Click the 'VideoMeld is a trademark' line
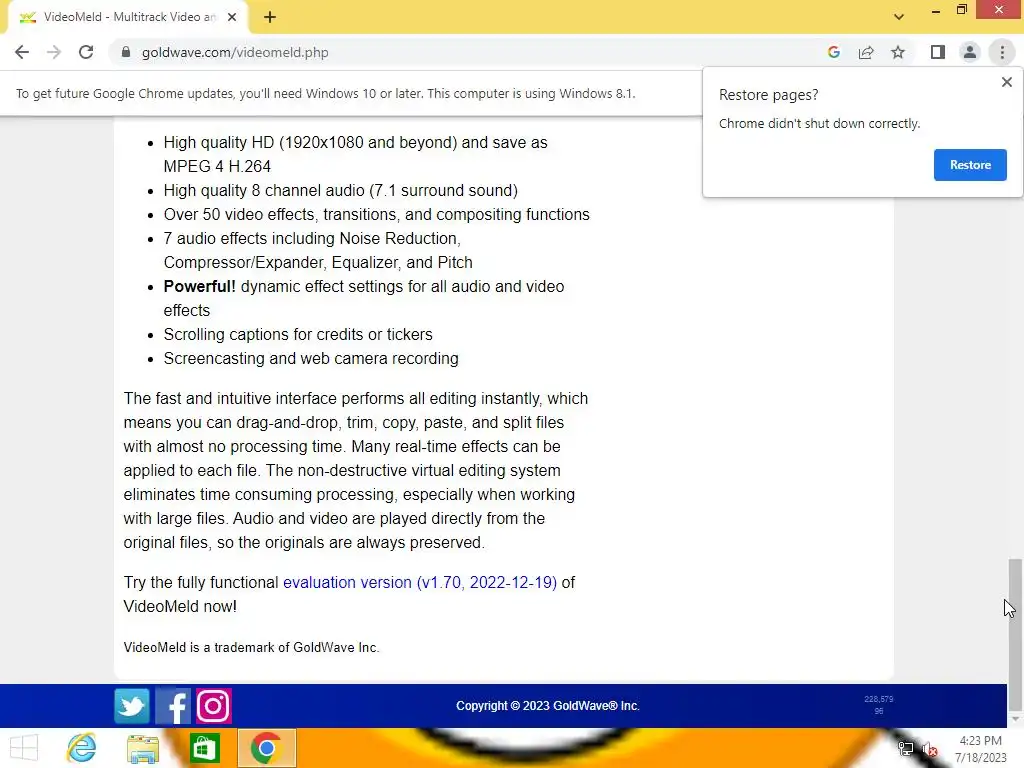Image resolution: width=1024 pixels, height=768 pixels. [x=251, y=647]
